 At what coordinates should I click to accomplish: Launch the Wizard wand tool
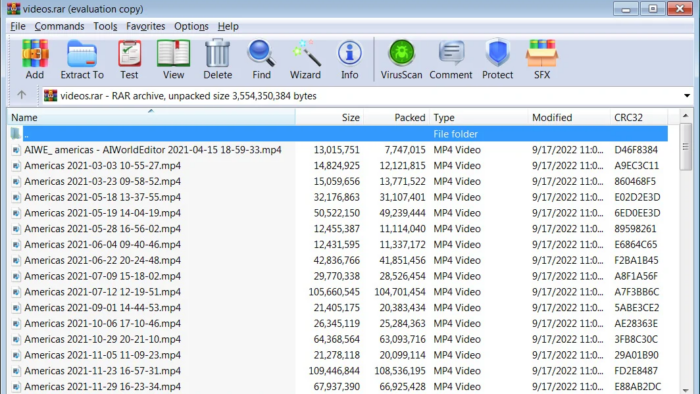[305, 59]
